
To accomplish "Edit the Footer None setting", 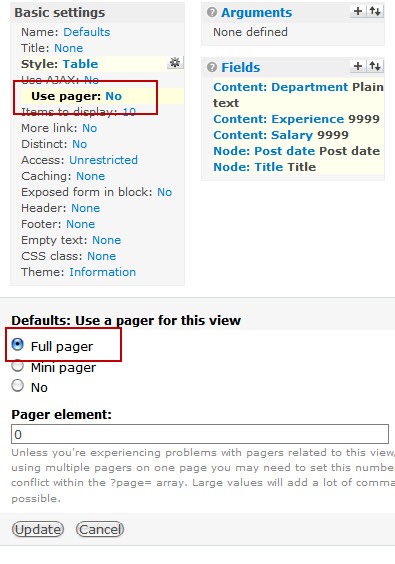I will coord(81,224).
